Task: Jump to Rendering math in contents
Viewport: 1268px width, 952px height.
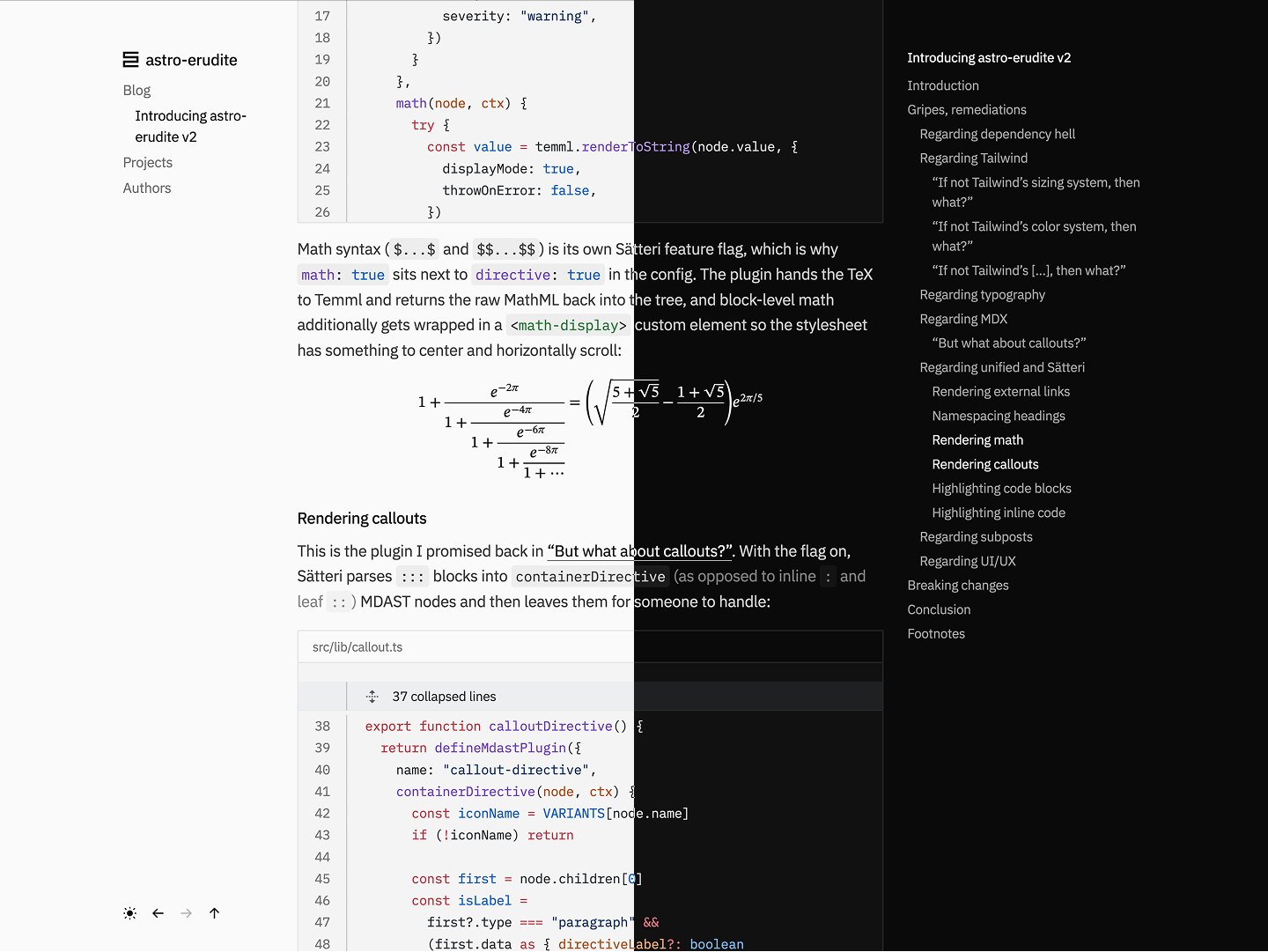Action: (x=977, y=439)
